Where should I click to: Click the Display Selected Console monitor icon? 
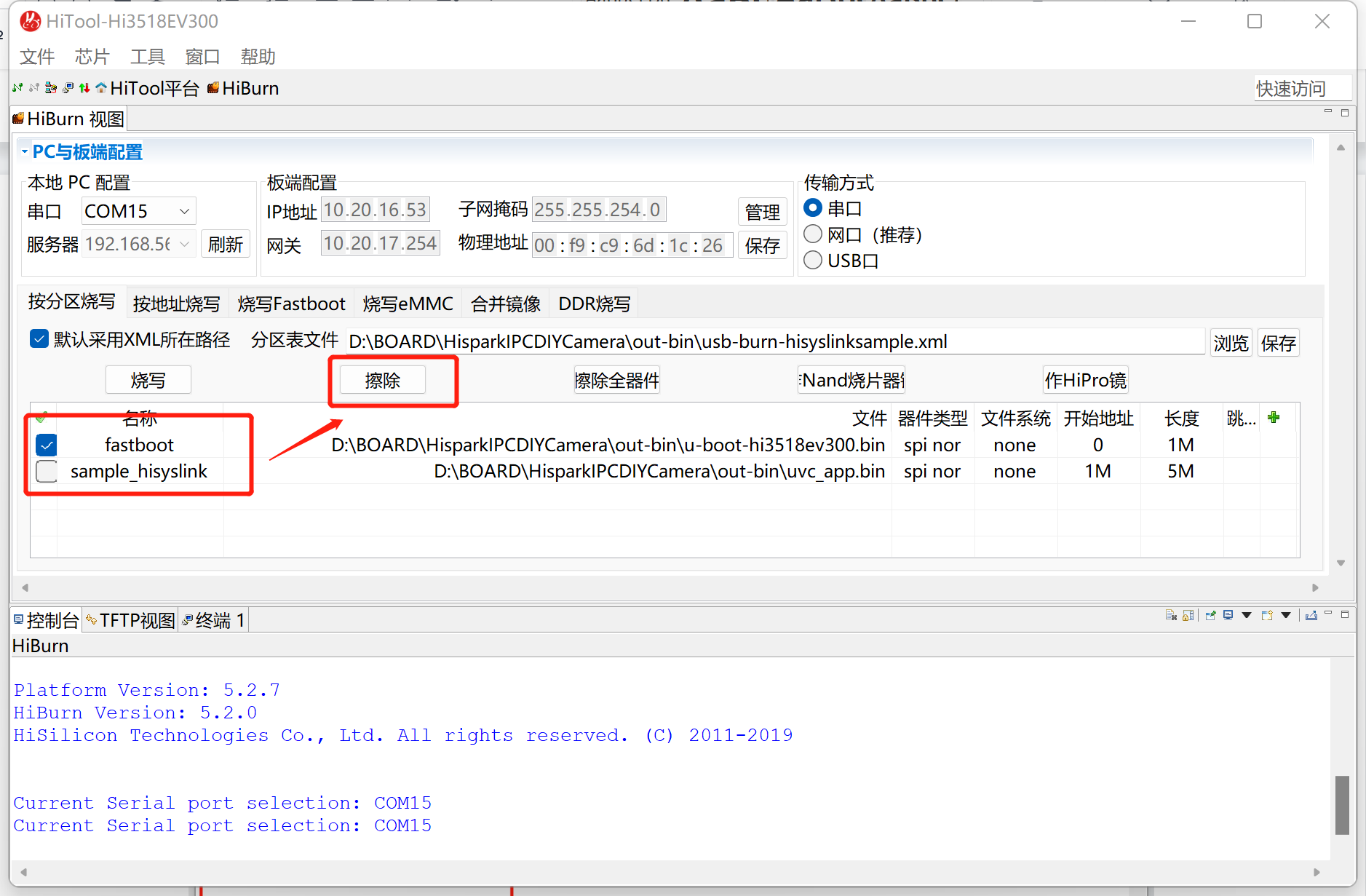tap(1228, 615)
